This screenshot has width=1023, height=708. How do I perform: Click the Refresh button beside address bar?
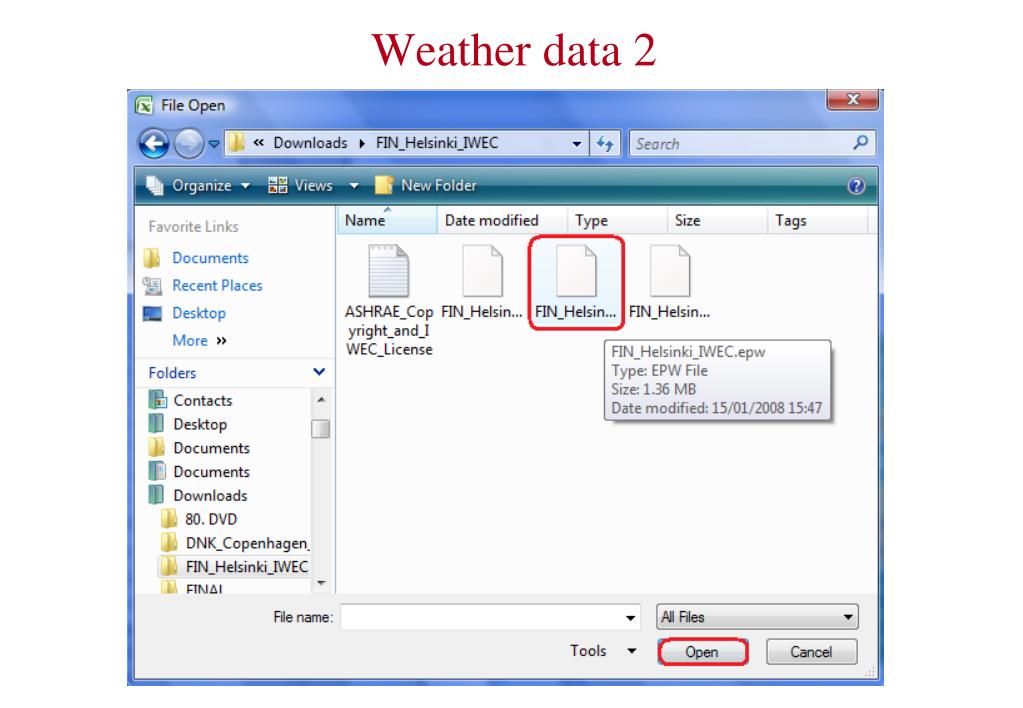tap(605, 144)
